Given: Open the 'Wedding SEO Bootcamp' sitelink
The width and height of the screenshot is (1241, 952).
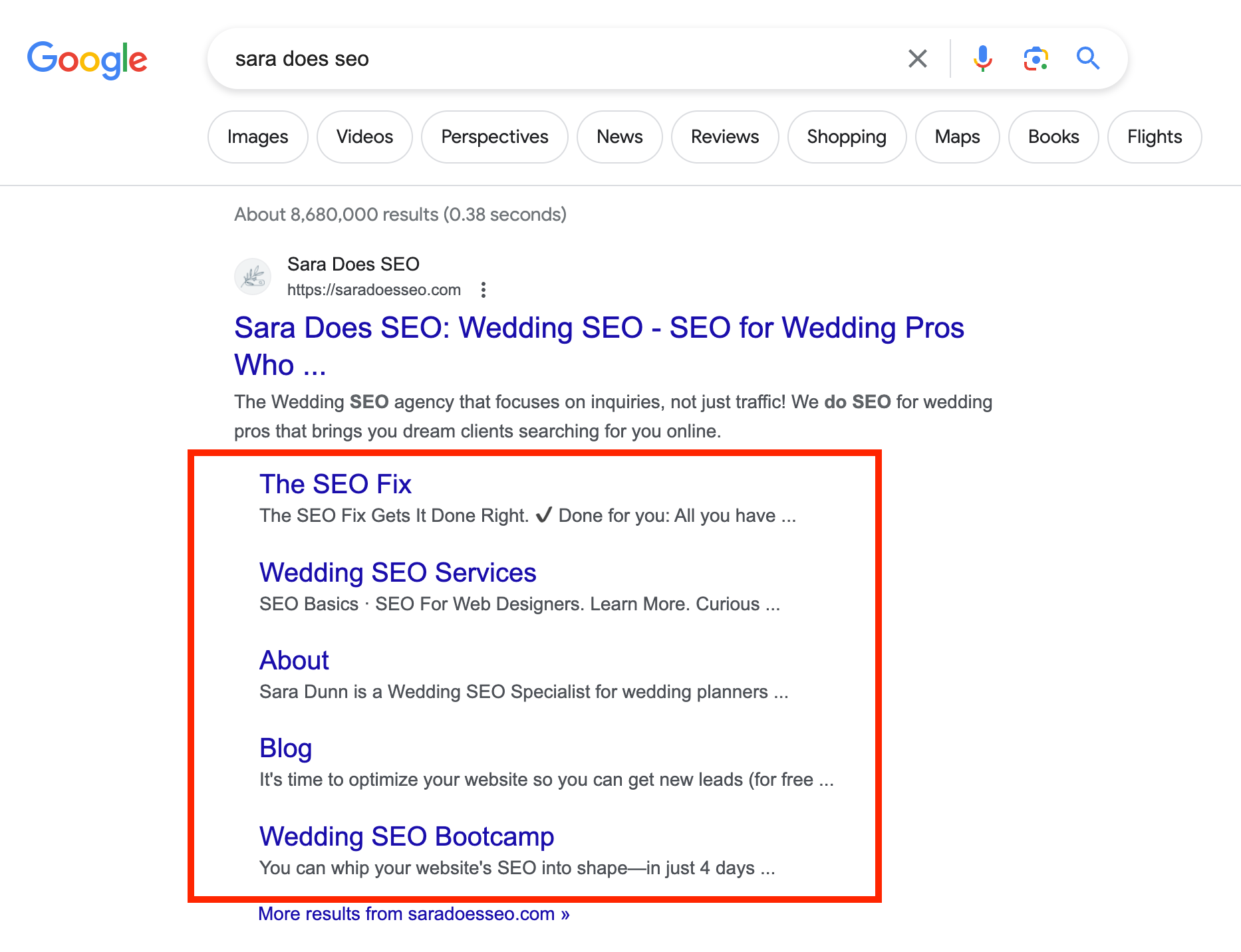Looking at the screenshot, I should pyautogui.click(x=406, y=836).
